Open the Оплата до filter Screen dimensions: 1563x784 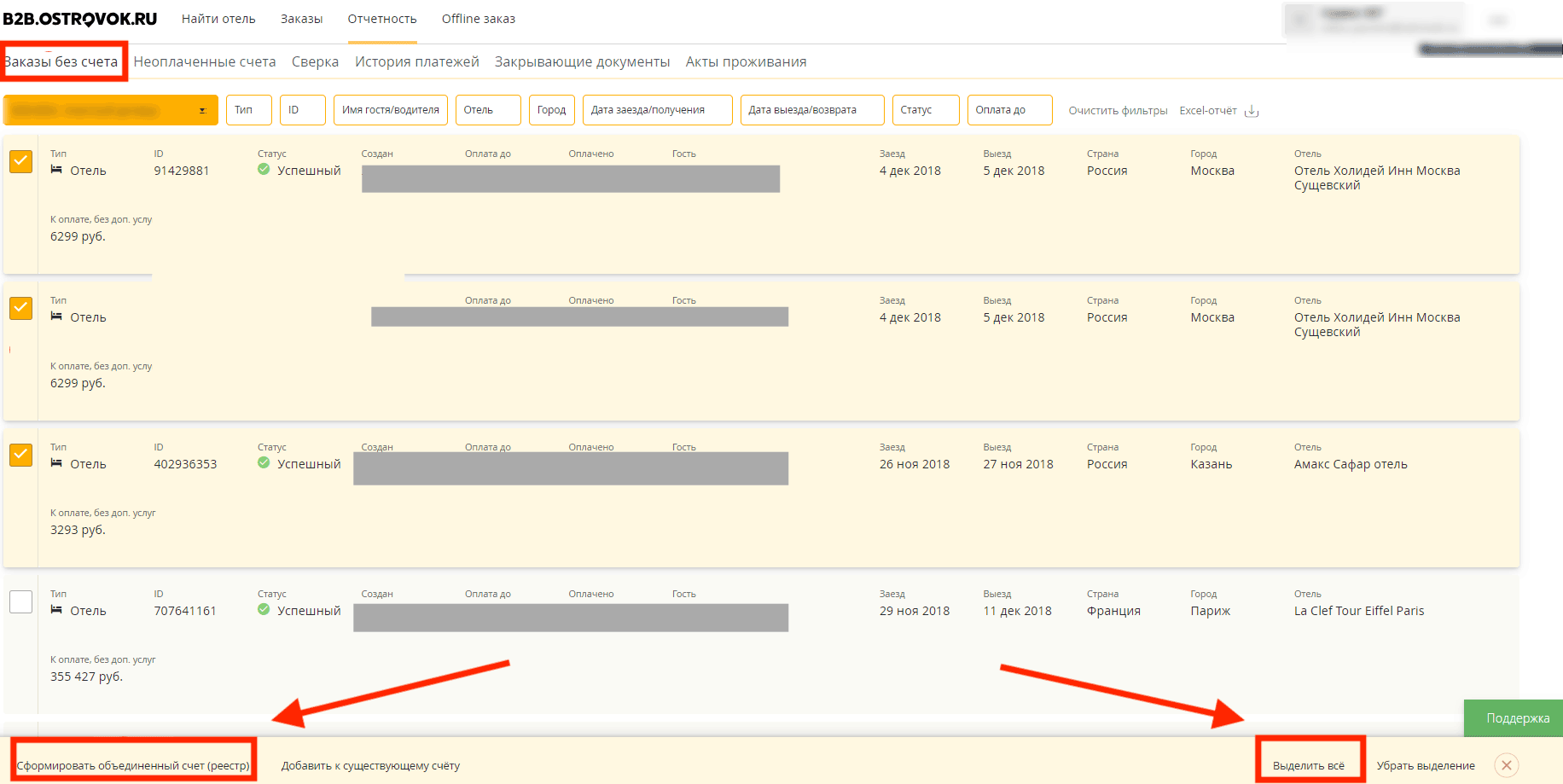1010,110
